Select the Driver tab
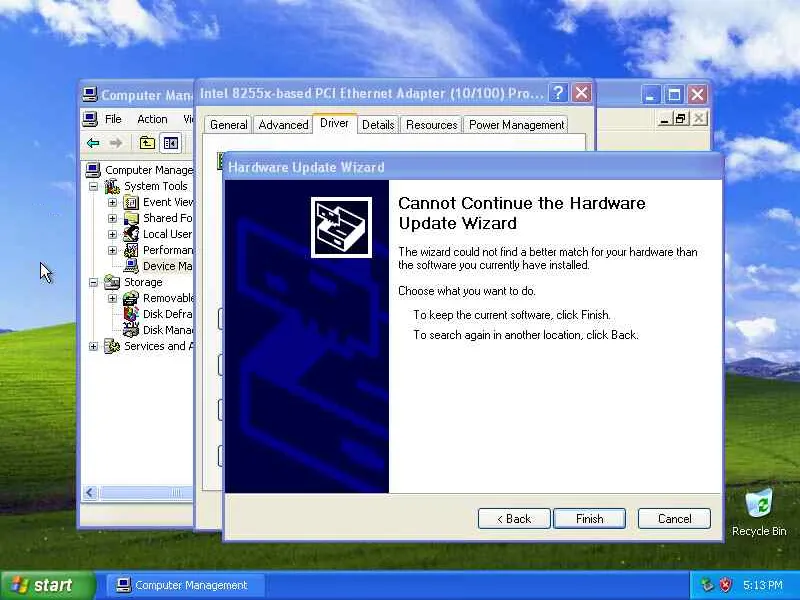The width and height of the screenshot is (800, 600). (334, 123)
